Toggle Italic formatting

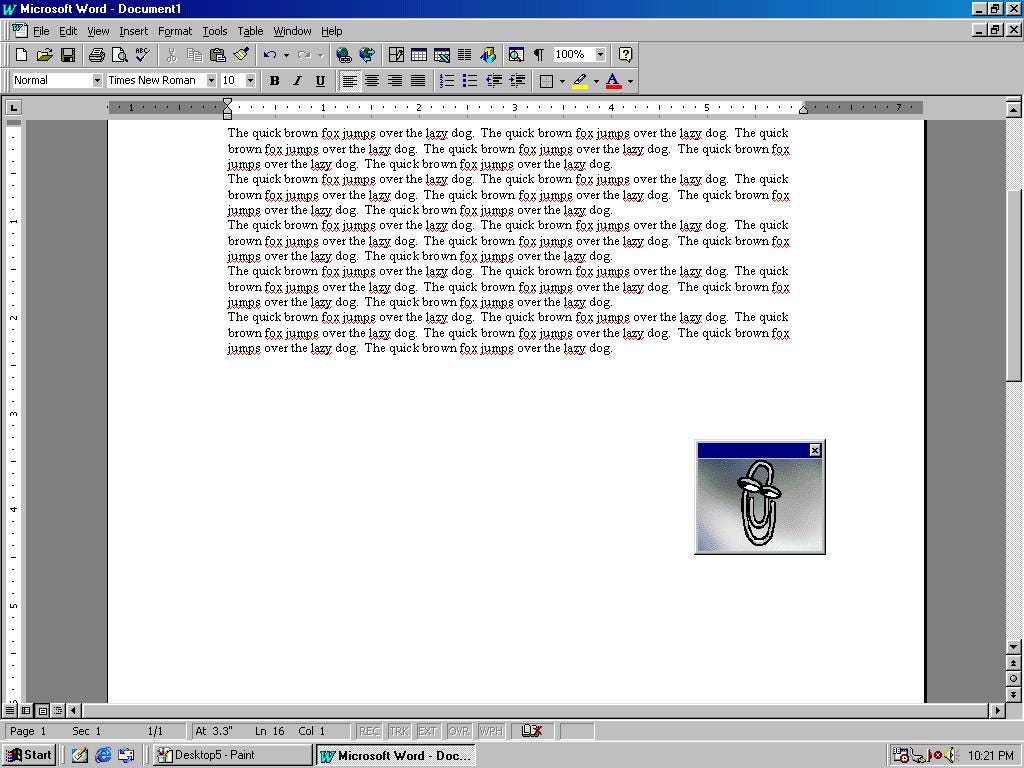pos(297,80)
